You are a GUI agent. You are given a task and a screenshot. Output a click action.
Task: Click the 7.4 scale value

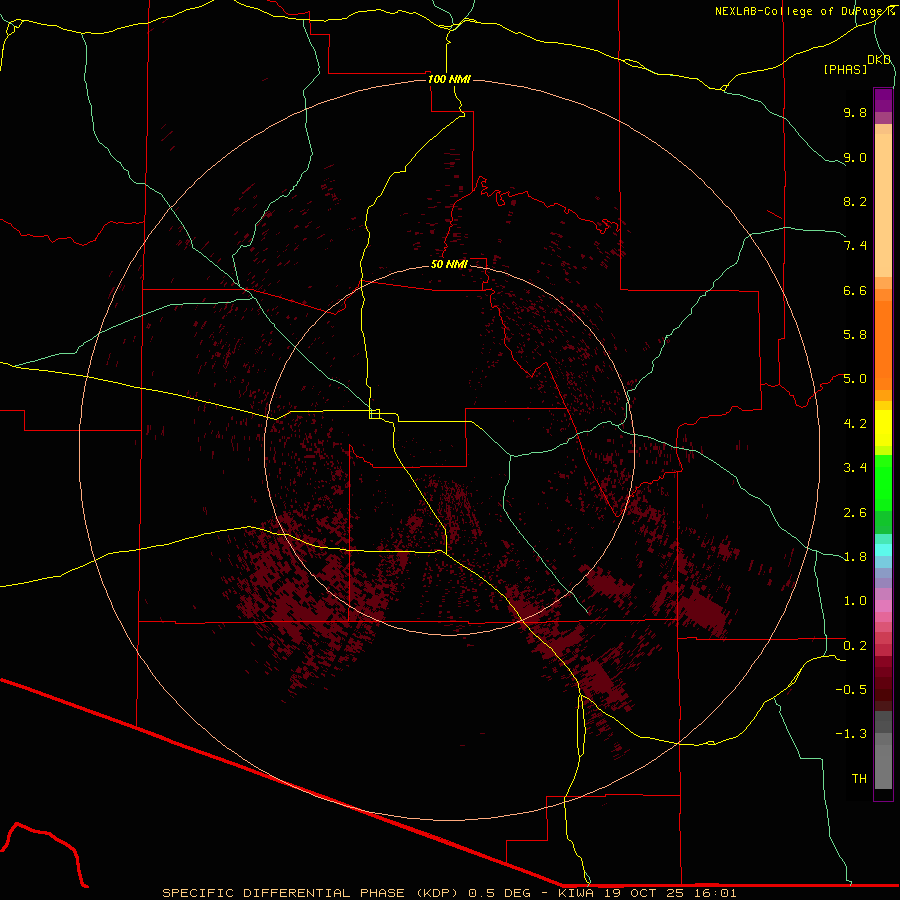pyautogui.click(x=855, y=246)
